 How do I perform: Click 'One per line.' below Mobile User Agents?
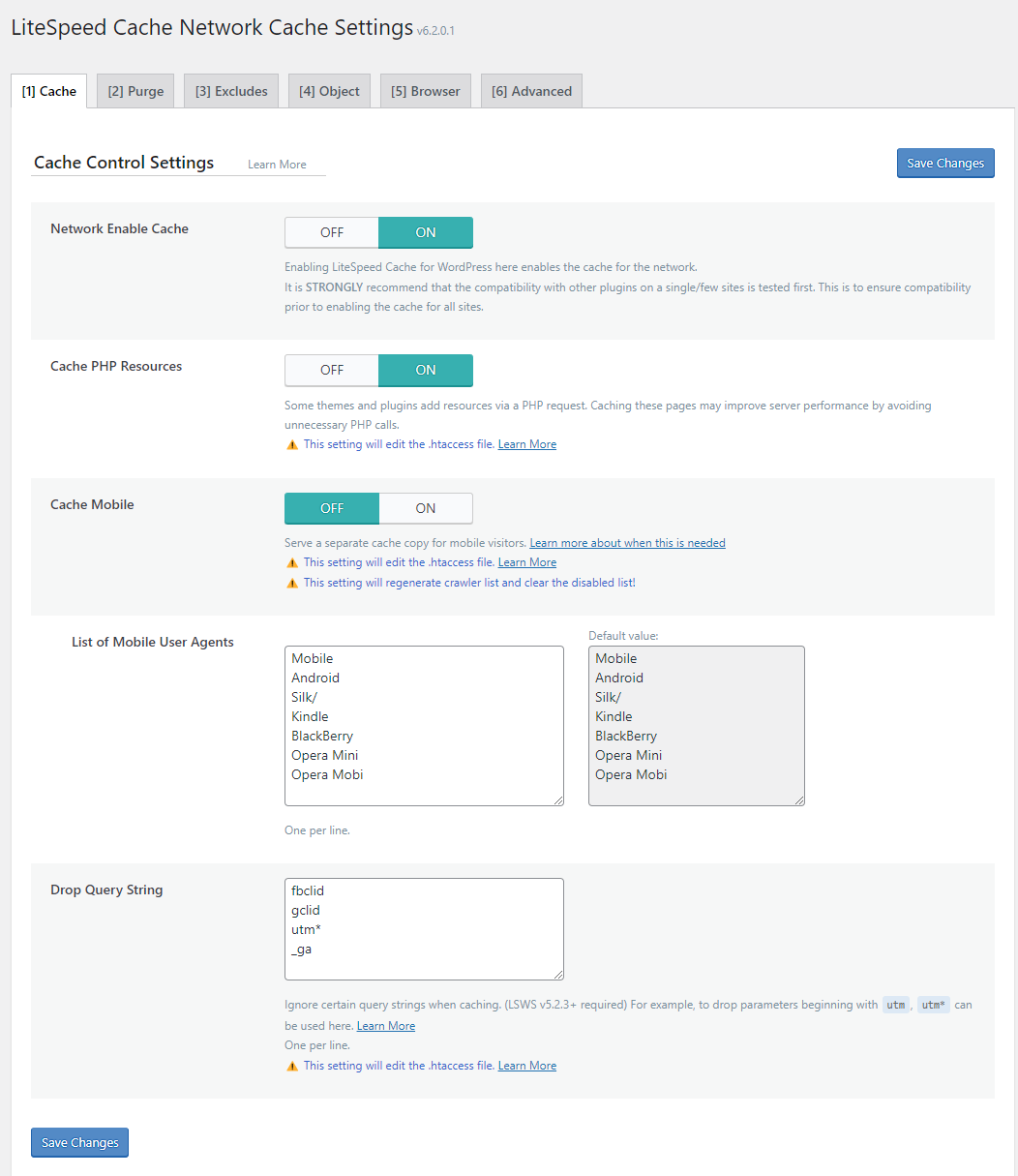317,830
